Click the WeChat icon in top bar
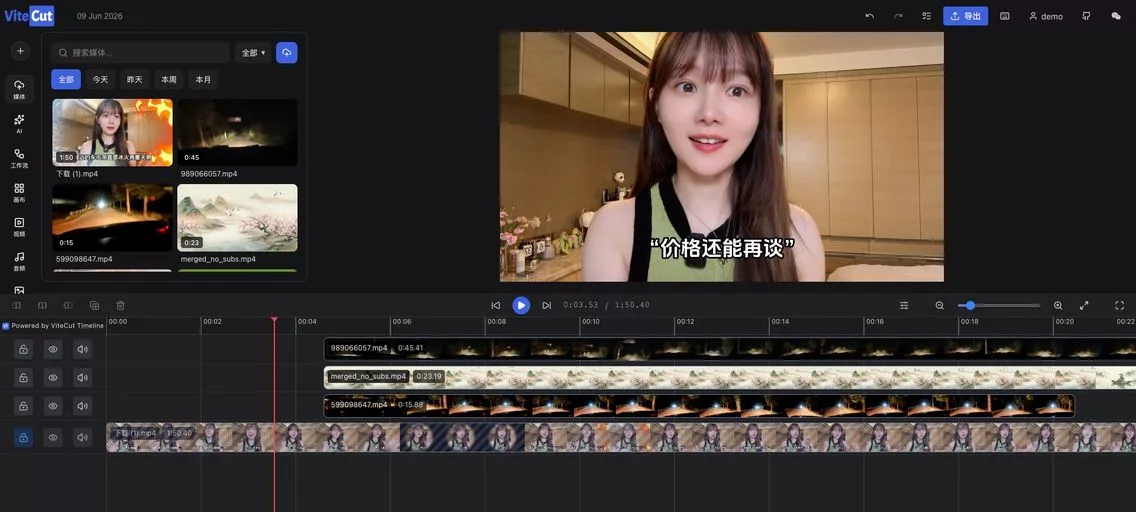 1116,16
